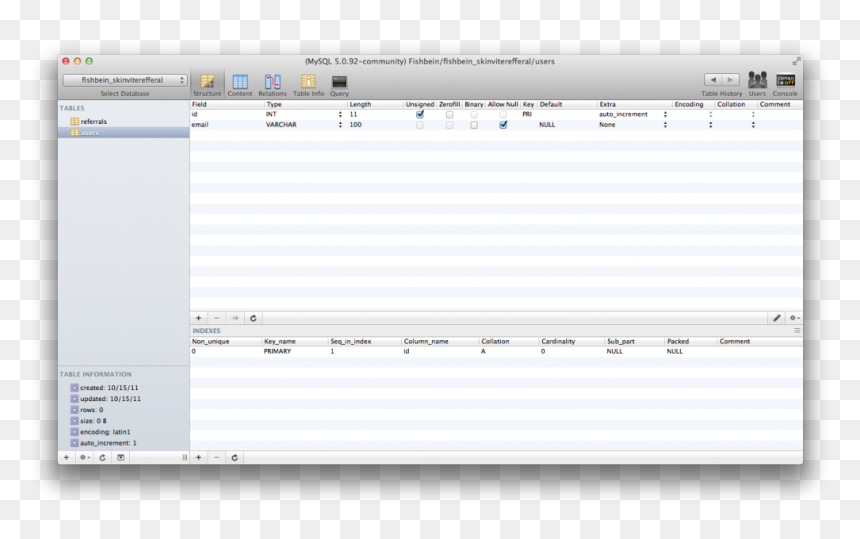Open the structure gear menu
860x539 pixels.
point(794,318)
